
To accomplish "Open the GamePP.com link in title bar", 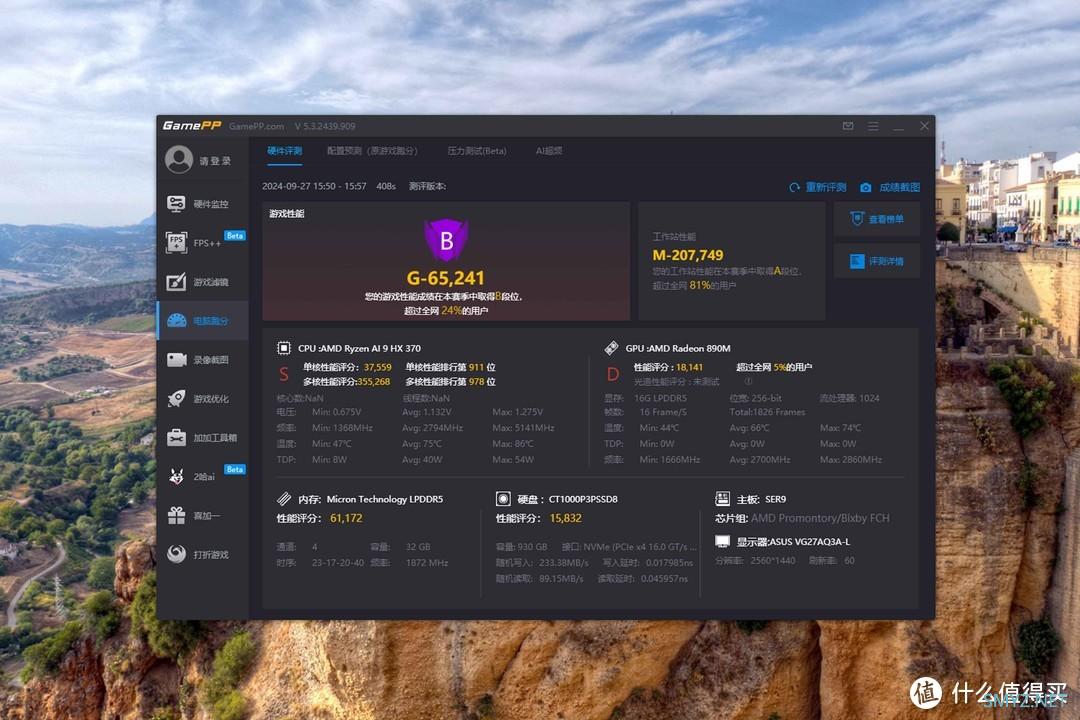I will 256,126.
